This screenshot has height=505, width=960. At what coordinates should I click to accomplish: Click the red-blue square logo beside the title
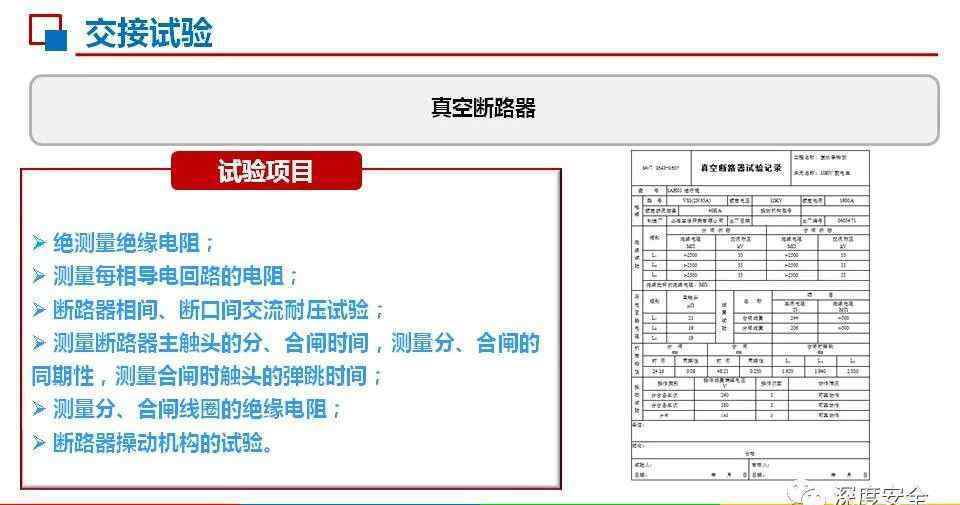tap(47, 33)
